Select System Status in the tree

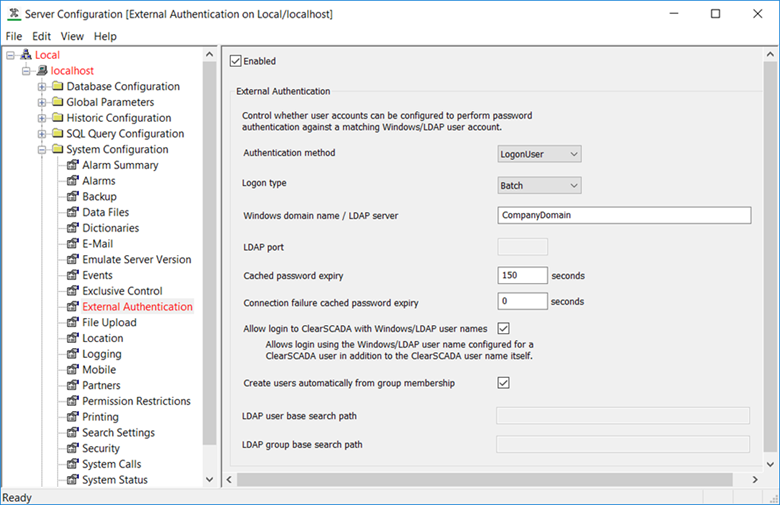click(114, 480)
